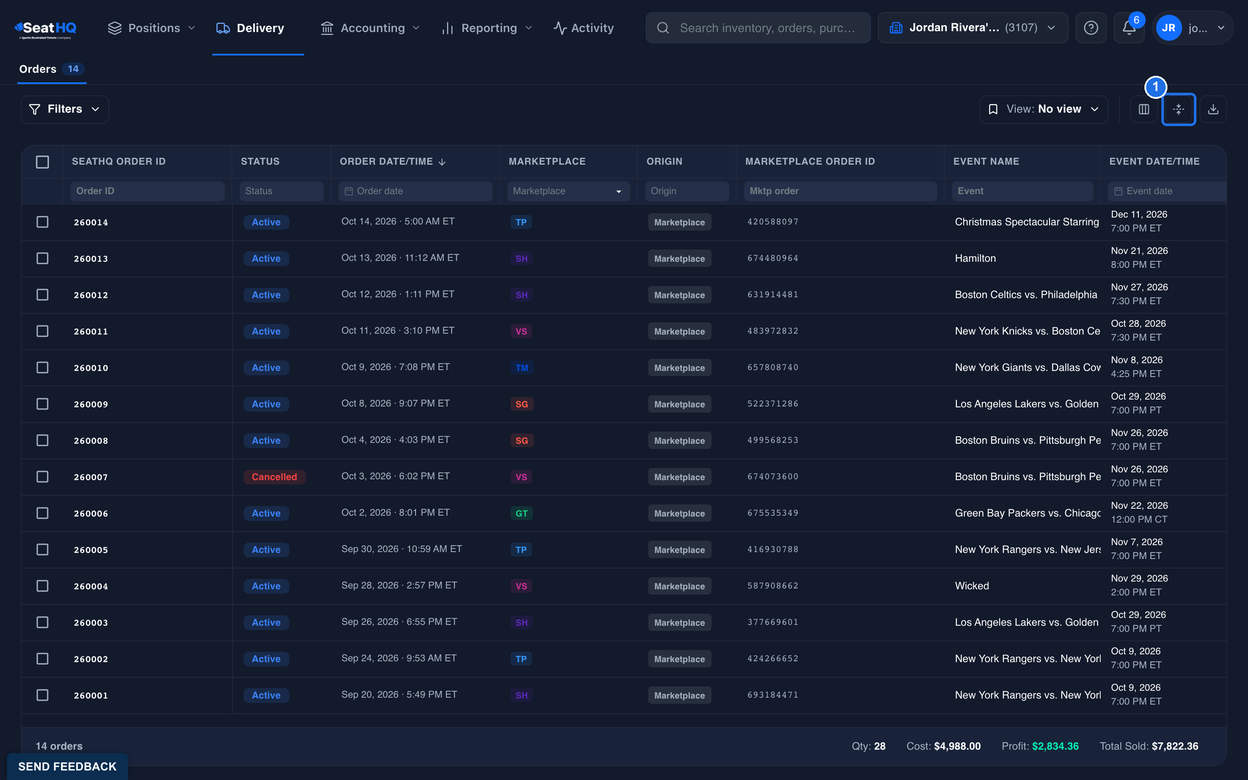
Task: Open the Marketplace filter dropdown
Action: pos(568,191)
